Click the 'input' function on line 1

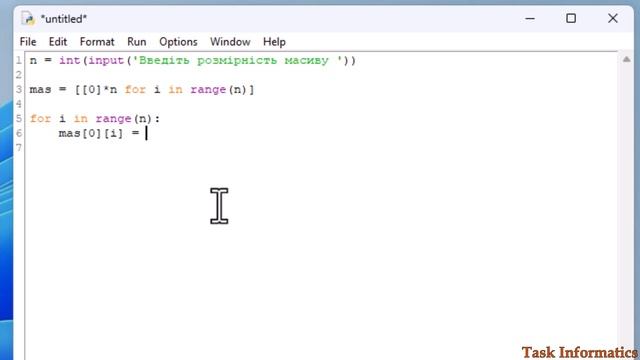(106, 60)
